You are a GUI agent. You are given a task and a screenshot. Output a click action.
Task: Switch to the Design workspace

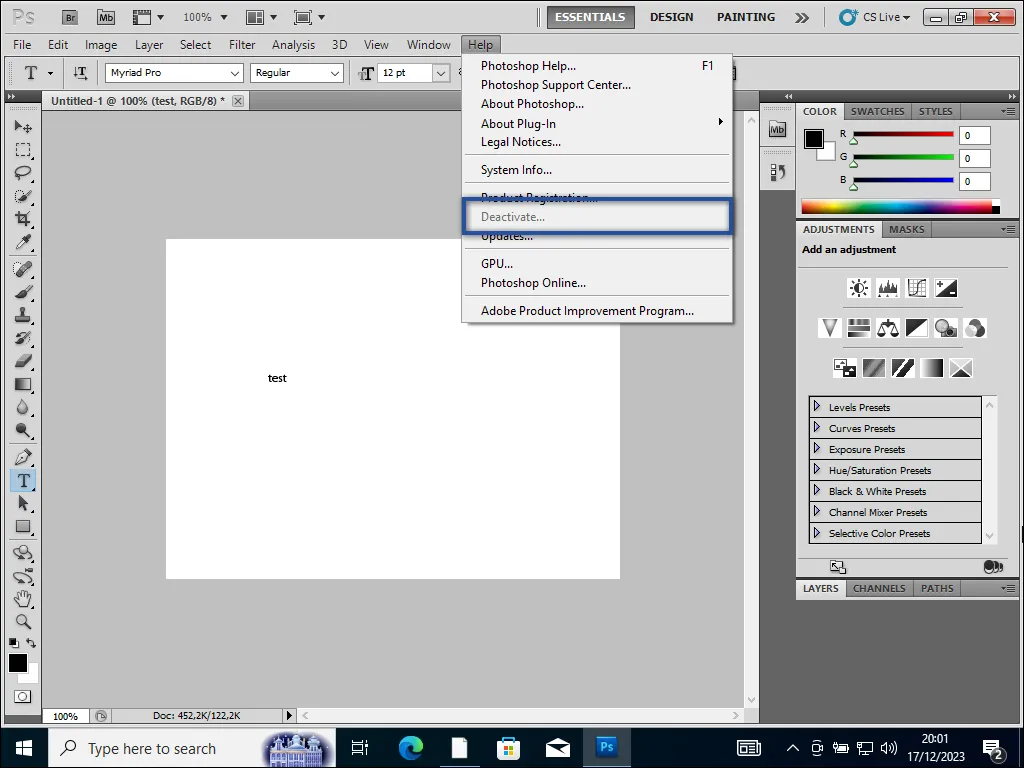click(671, 18)
